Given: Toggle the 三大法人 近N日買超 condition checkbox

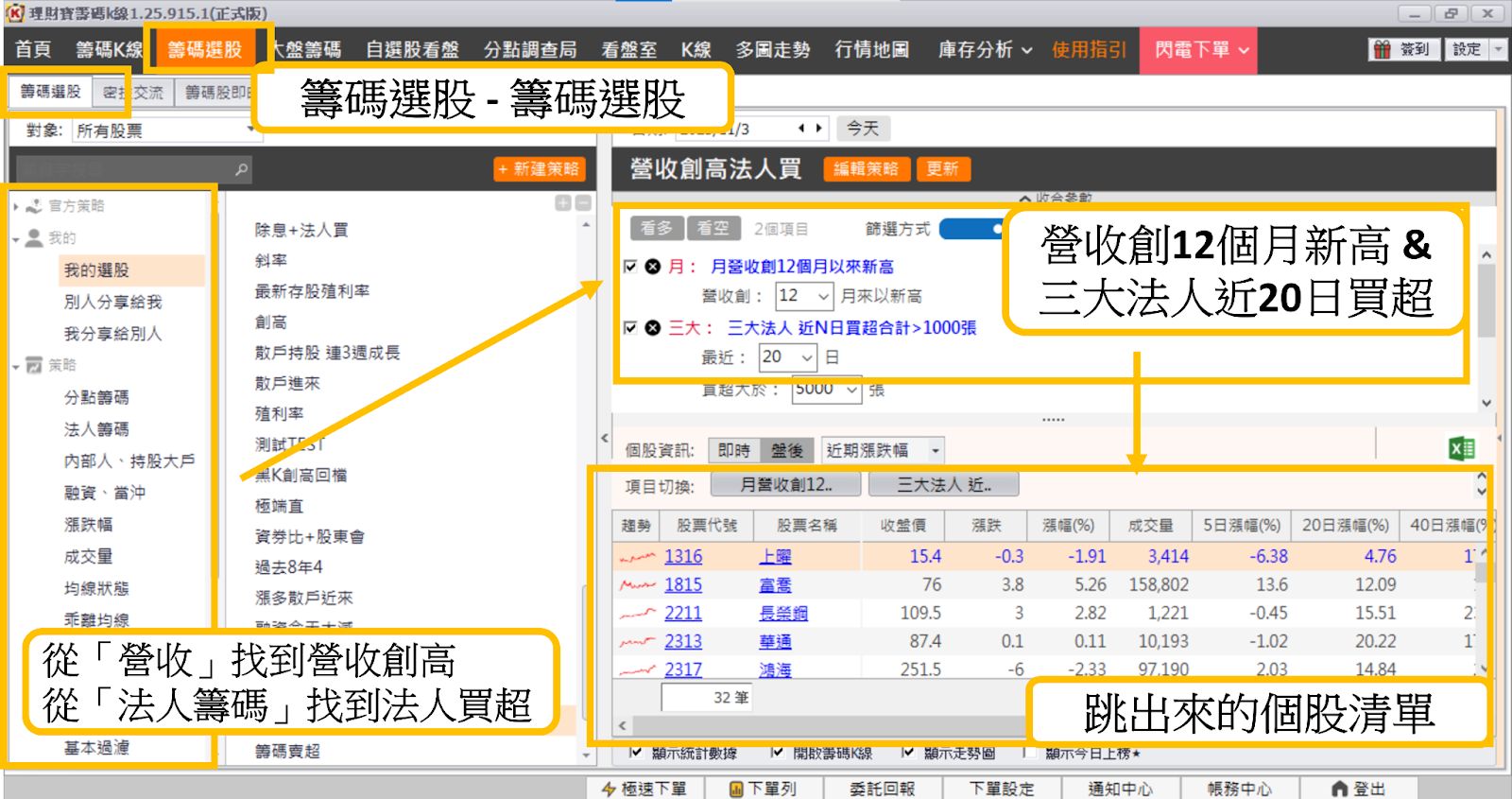Looking at the screenshot, I should 630,328.
